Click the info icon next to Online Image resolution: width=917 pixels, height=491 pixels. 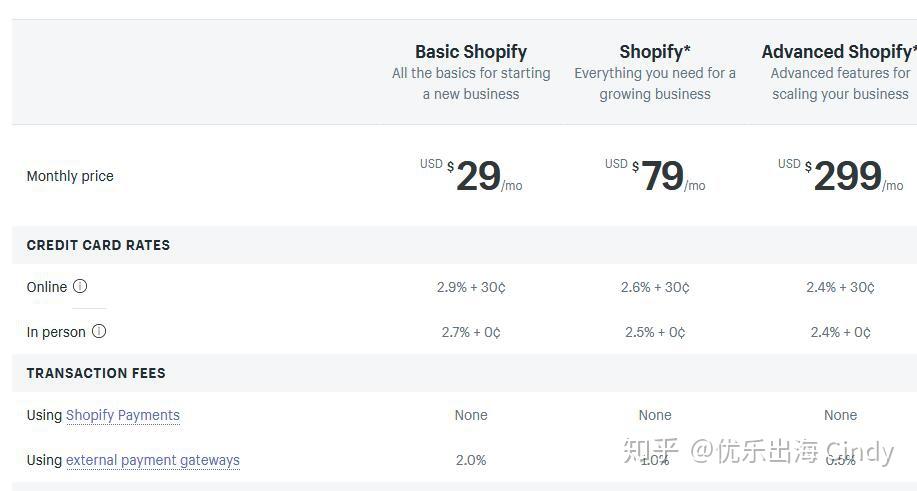pyautogui.click(x=80, y=286)
